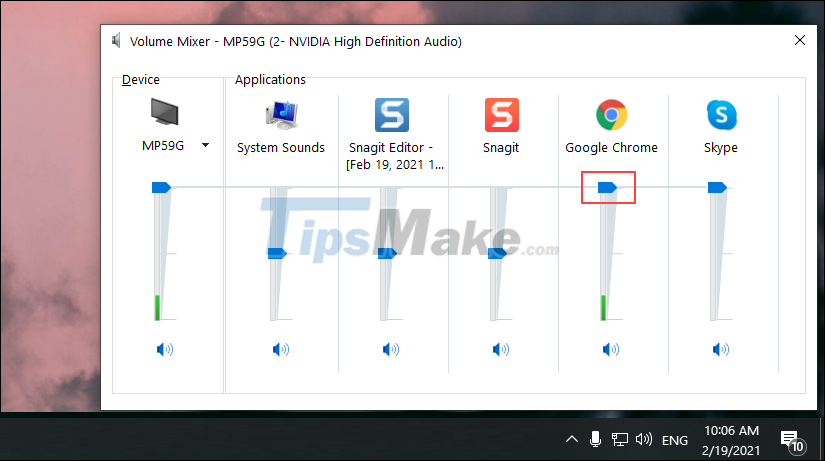
Task: Click the Device group heading
Action: click(x=140, y=79)
